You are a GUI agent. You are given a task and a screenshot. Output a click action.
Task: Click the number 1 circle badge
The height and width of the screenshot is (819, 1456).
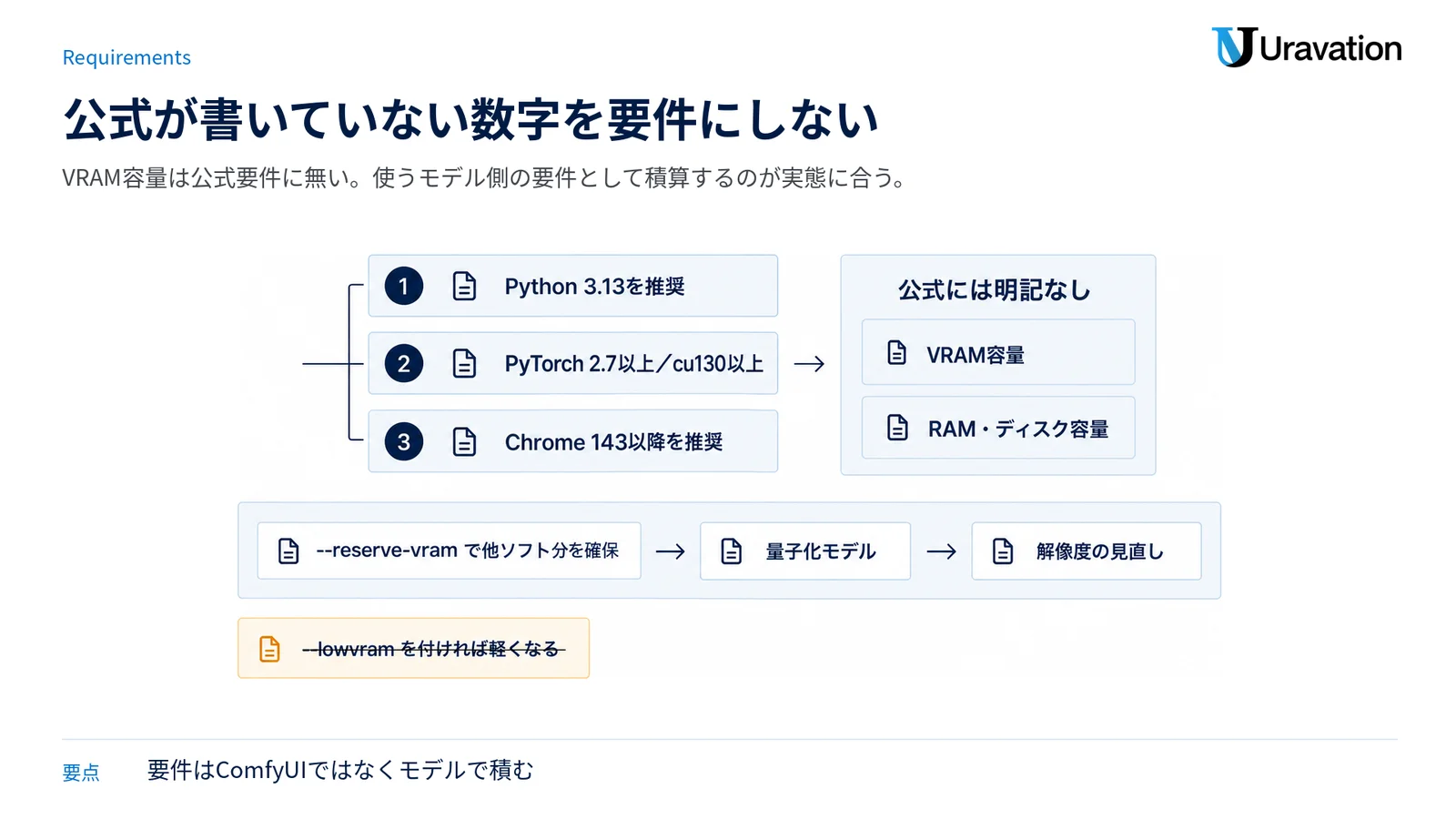[403, 286]
